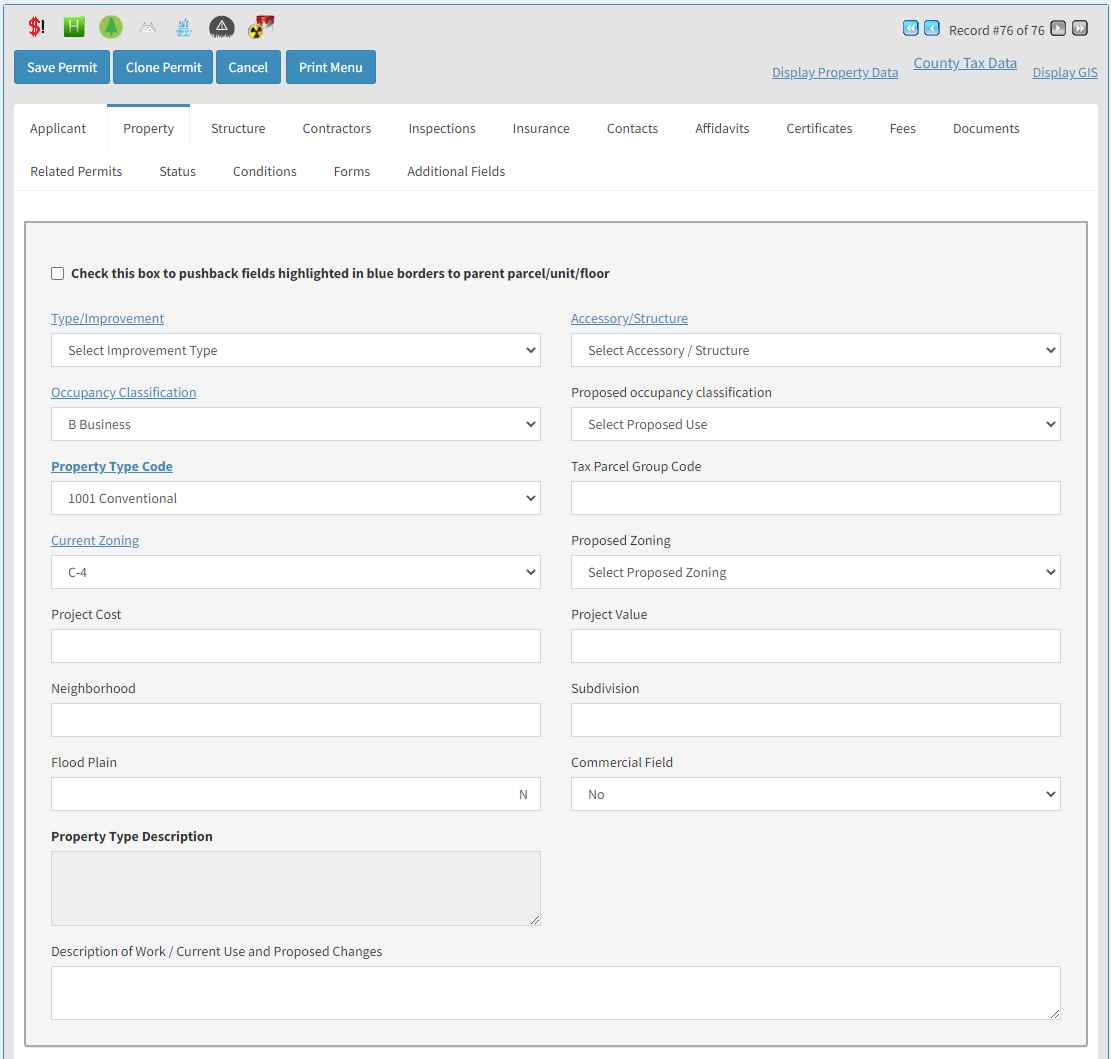Go to the previous record
1111x1059 pixels.
932,28
